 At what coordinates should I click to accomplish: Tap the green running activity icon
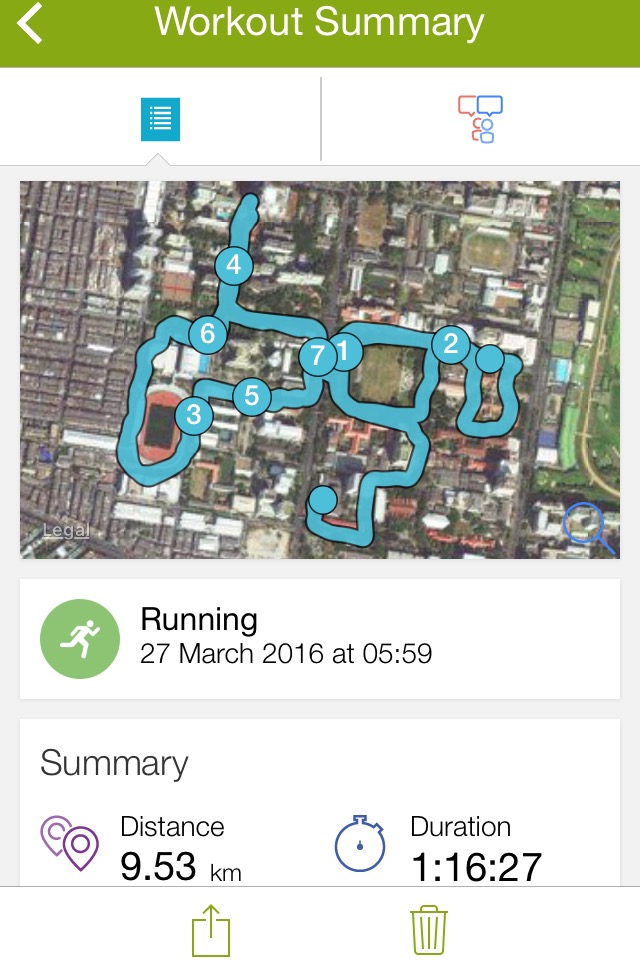click(80, 638)
